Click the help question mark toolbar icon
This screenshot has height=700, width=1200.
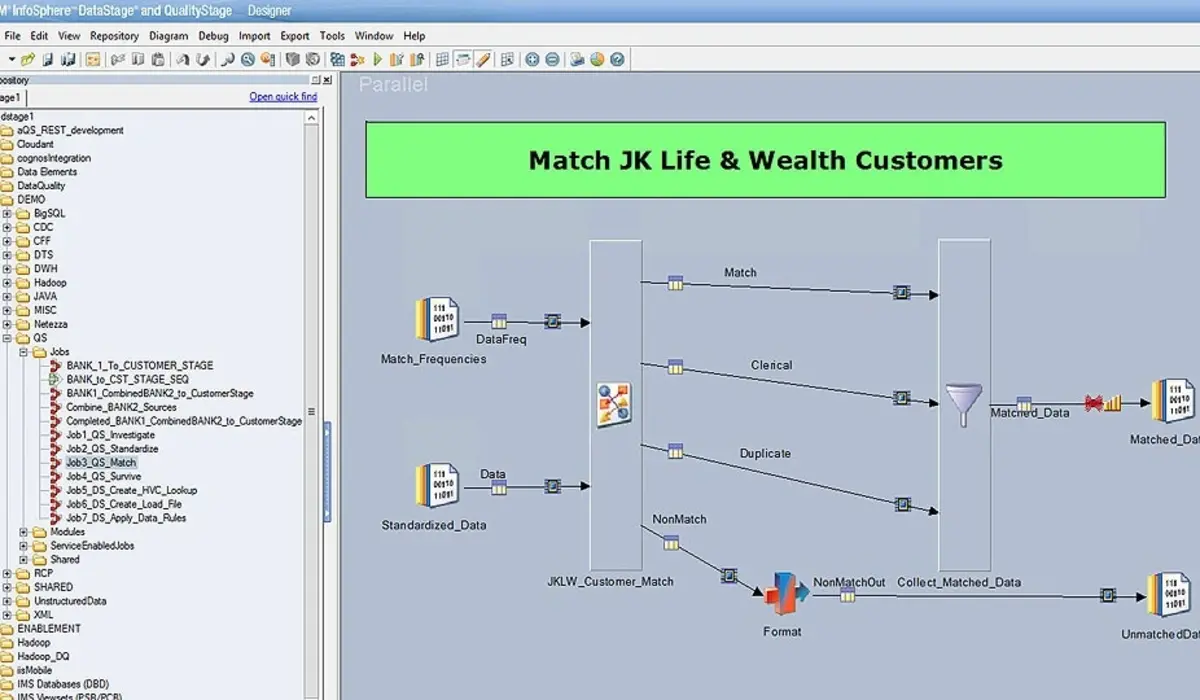point(616,59)
